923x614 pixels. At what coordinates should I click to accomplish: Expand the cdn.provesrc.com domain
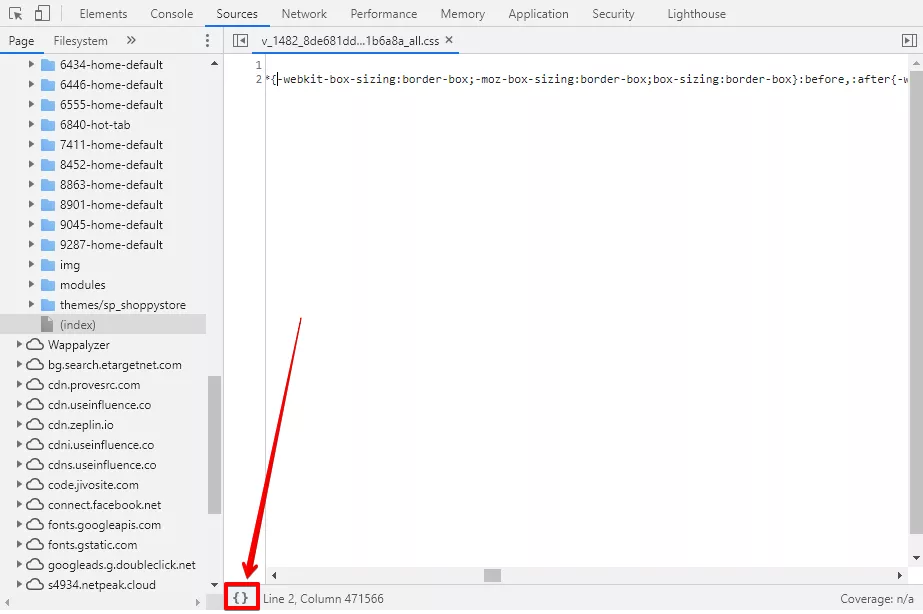19,384
